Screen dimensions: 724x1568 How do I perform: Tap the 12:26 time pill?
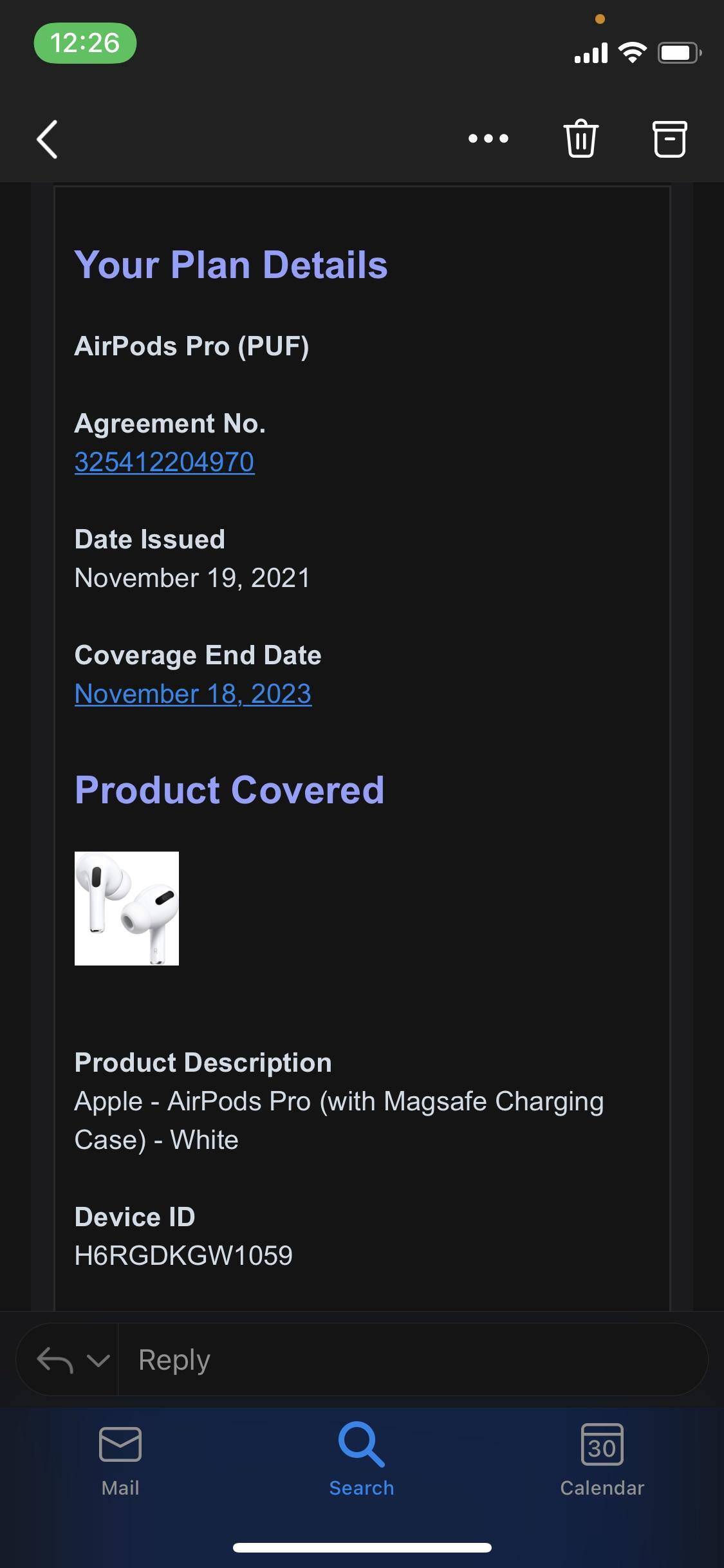click(x=84, y=44)
